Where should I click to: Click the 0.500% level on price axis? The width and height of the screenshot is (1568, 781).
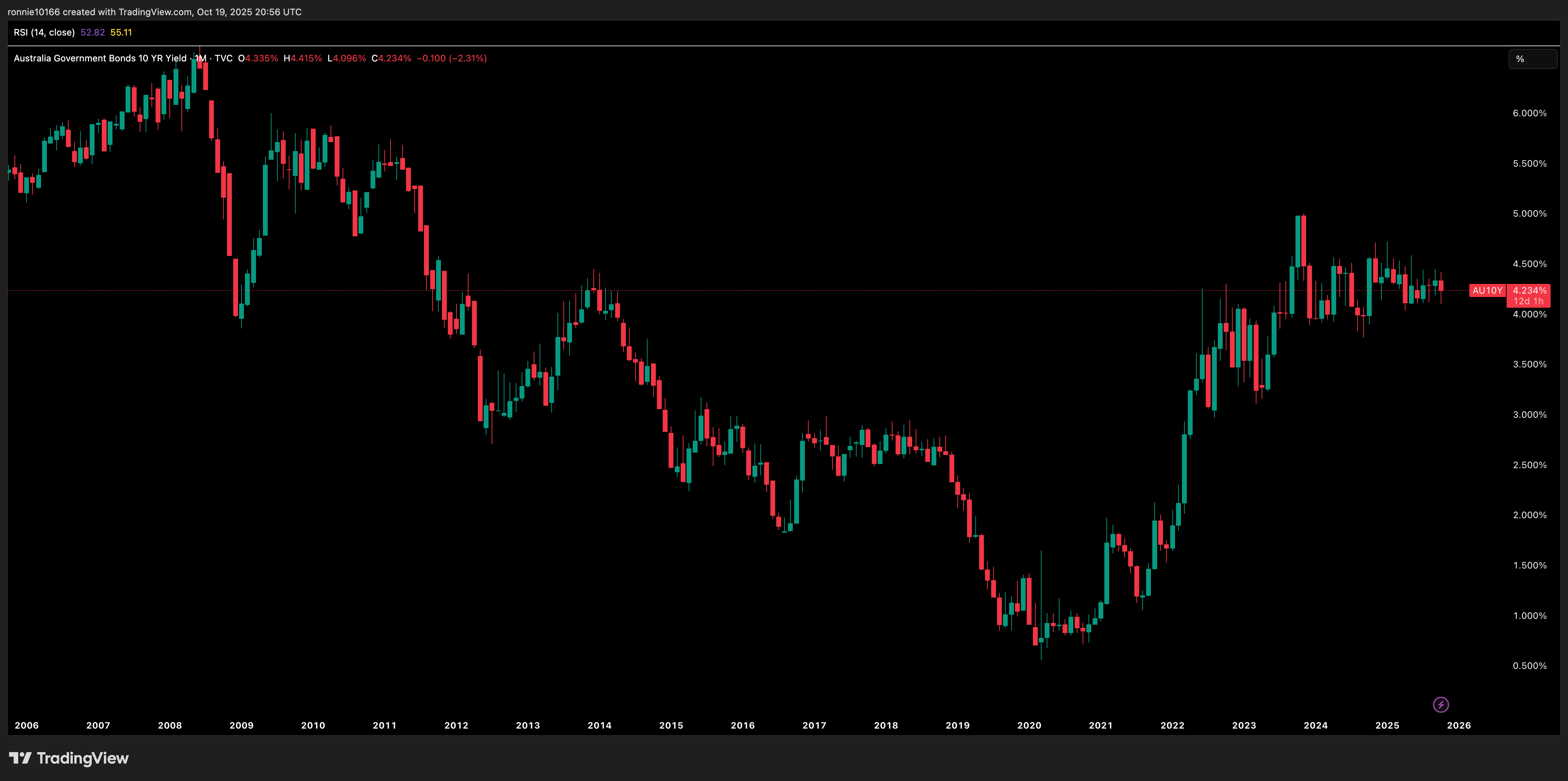click(x=1529, y=665)
